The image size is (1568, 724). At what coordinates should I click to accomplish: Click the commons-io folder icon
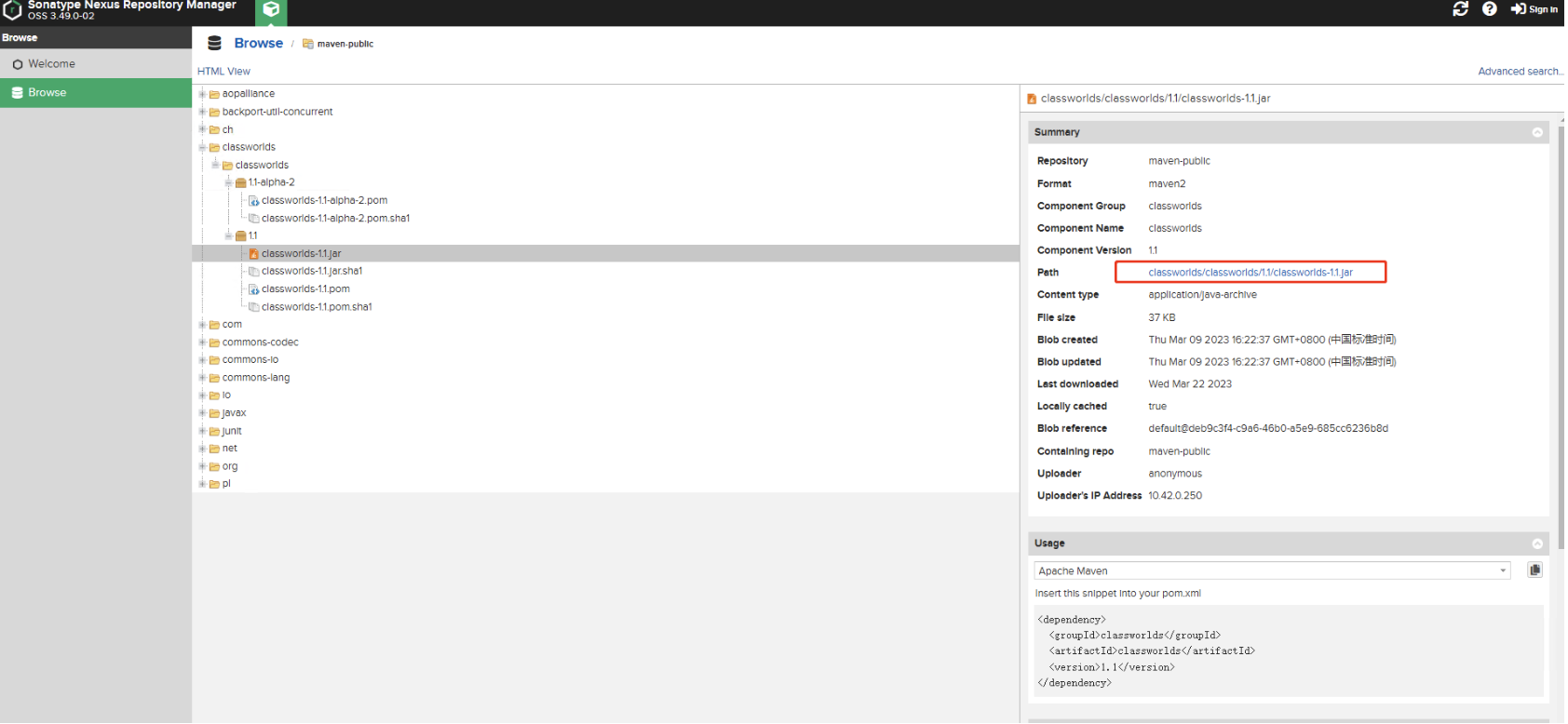[x=215, y=360]
